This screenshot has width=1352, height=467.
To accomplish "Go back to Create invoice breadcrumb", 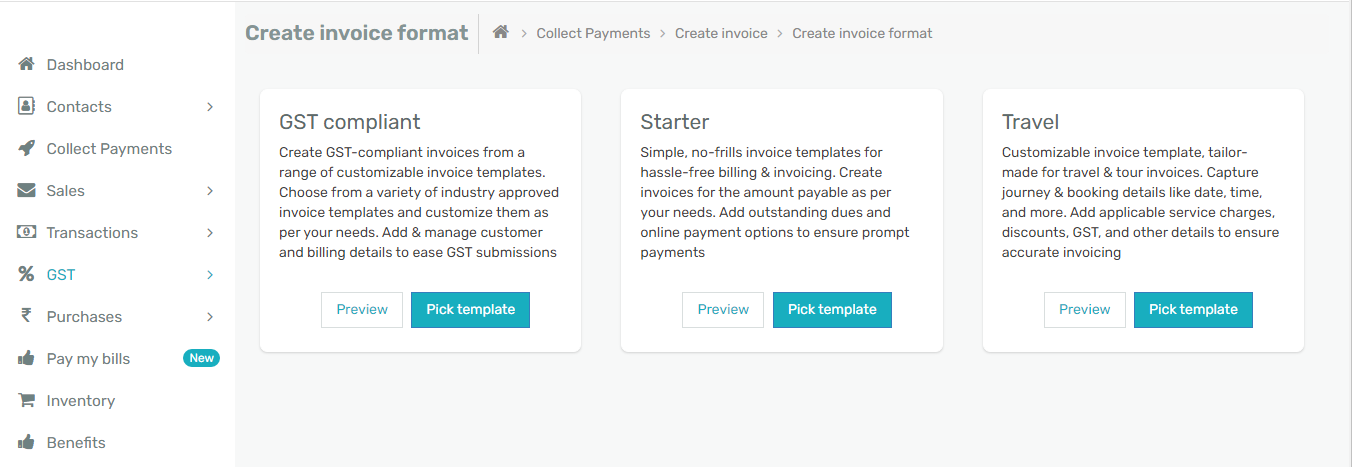I will tap(721, 34).
